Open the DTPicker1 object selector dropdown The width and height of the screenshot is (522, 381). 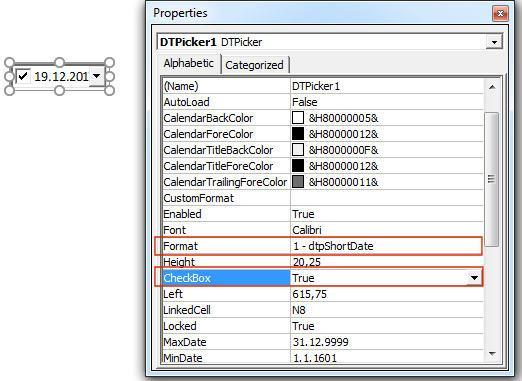point(494,42)
